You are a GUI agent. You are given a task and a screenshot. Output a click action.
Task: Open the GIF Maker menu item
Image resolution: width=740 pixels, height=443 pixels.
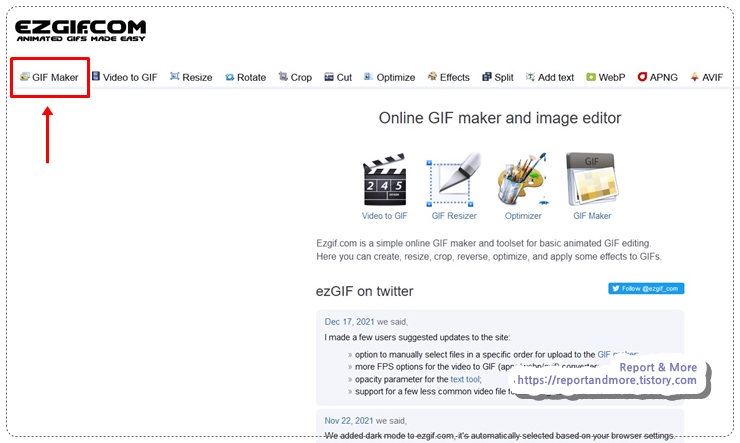(49, 77)
